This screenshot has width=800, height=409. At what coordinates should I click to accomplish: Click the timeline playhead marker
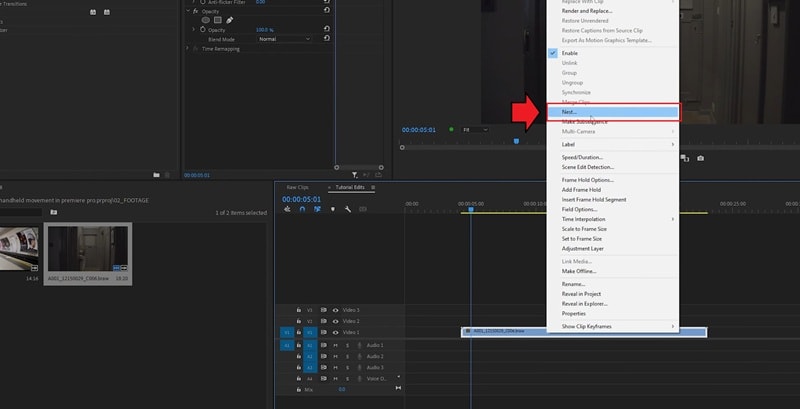(471, 209)
